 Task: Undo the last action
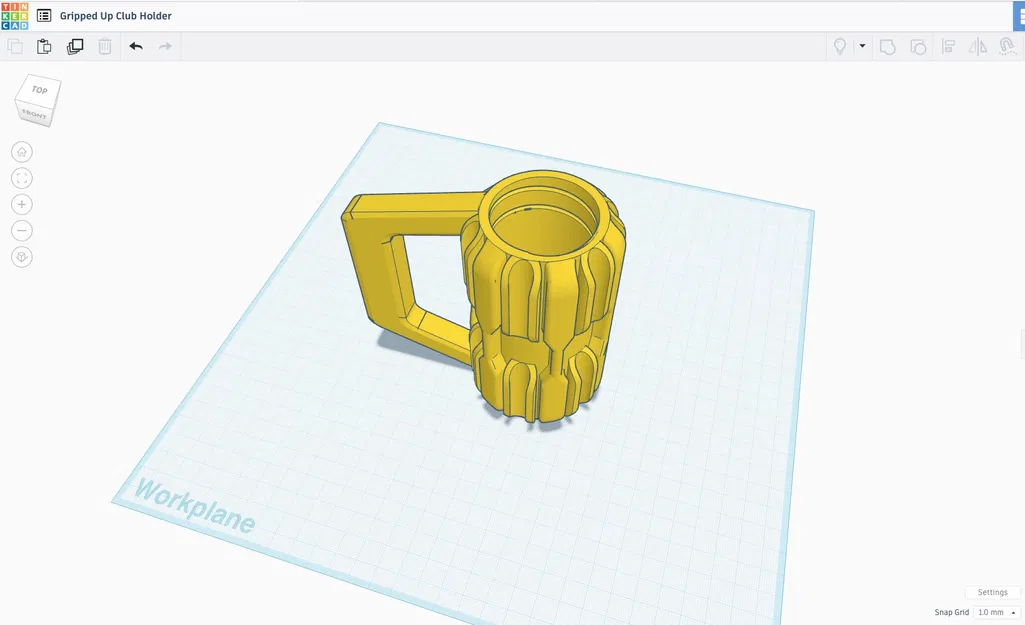(x=136, y=46)
